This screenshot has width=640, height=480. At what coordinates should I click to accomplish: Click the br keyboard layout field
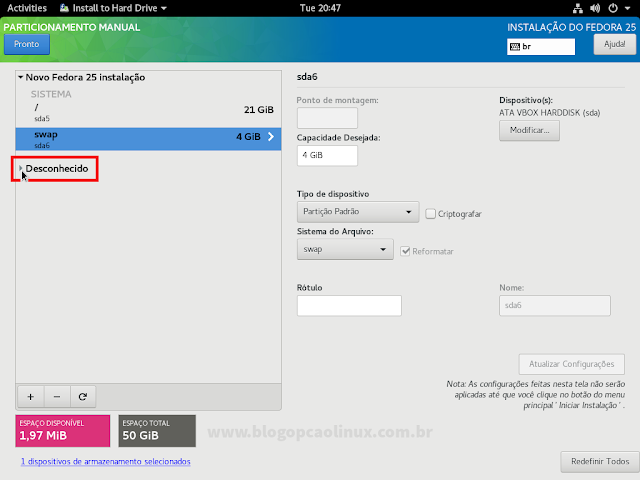coord(541,47)
